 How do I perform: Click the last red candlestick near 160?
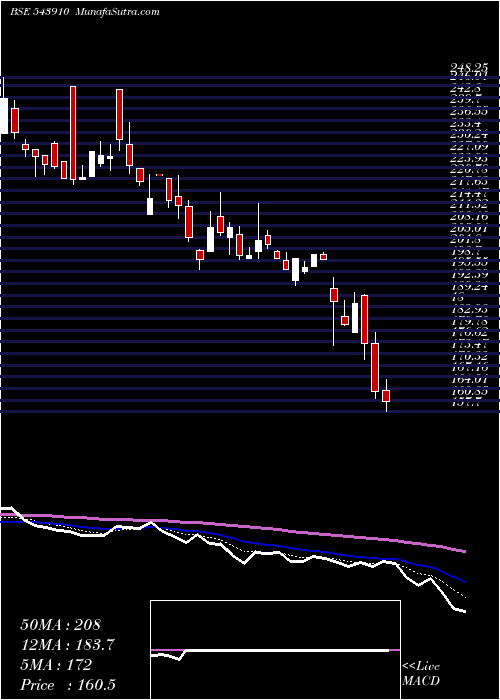(x=386, y=396)
